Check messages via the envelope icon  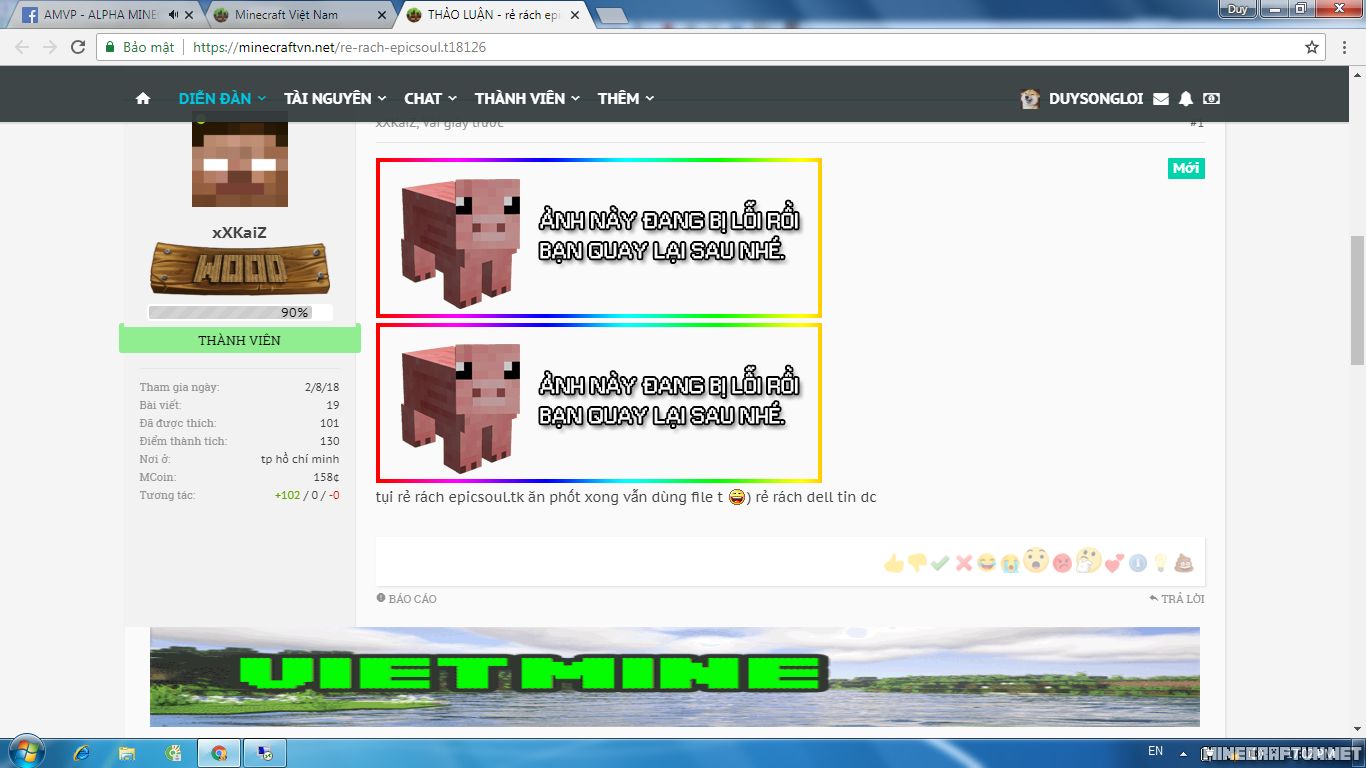tap(1160, 98)
